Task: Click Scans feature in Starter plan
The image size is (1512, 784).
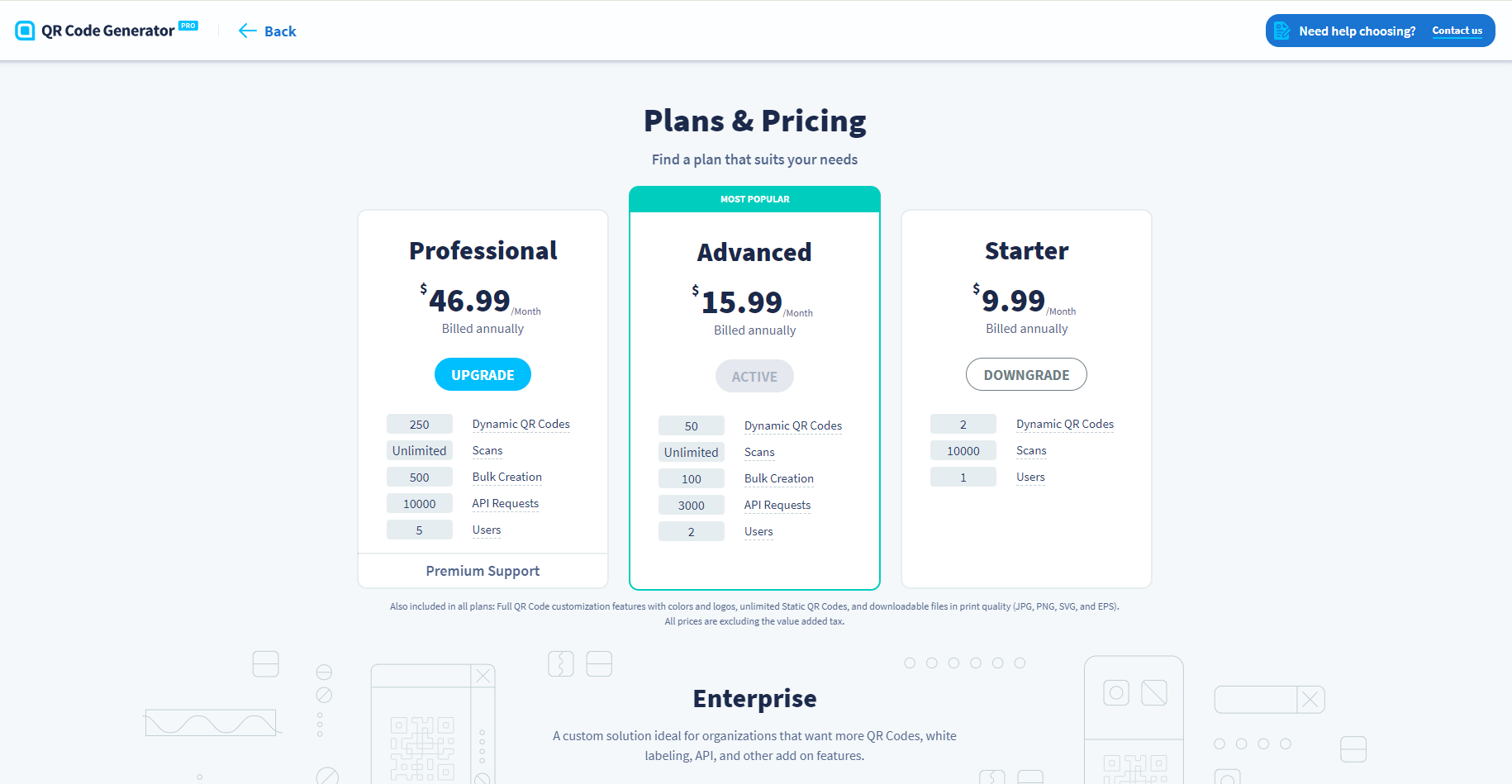Action: [1031, 450]
